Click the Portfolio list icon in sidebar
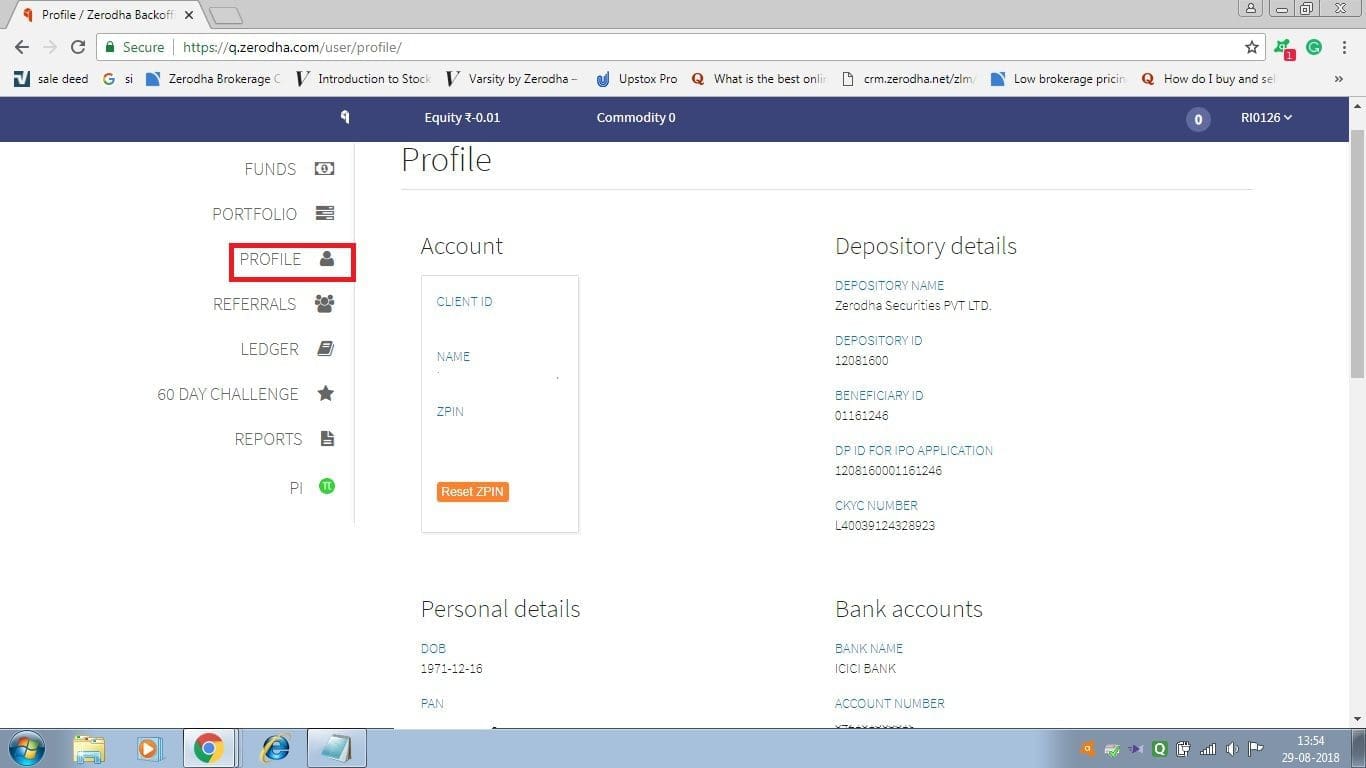Screen dimensions: 1366x768 pyautogui.click(x=324, y=213)
